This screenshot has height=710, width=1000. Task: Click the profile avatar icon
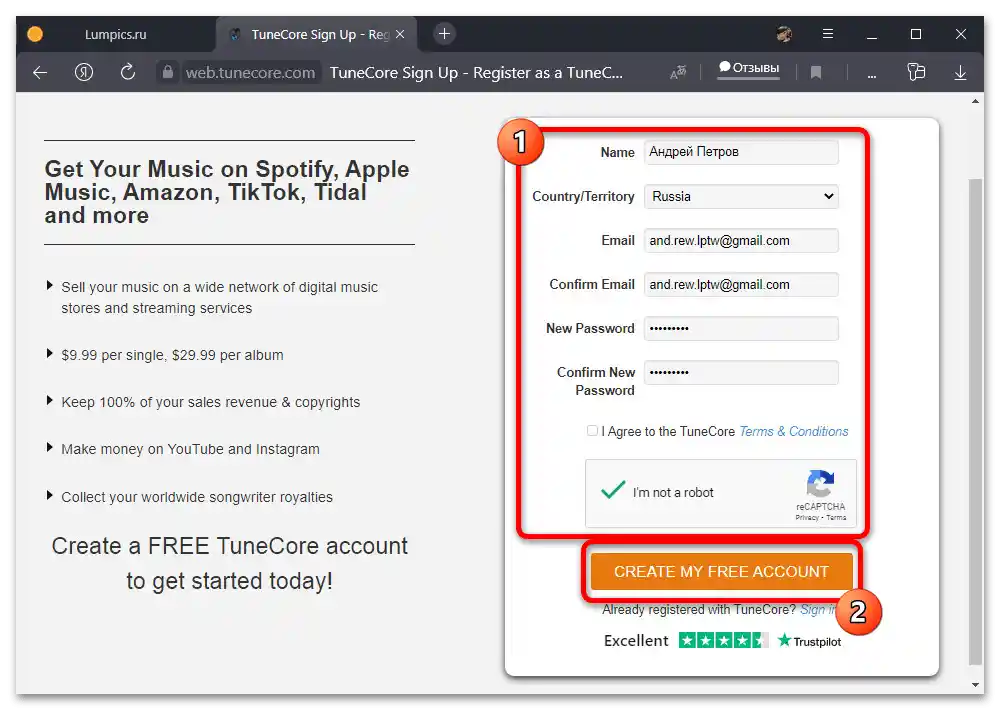[x=784, y=34]
